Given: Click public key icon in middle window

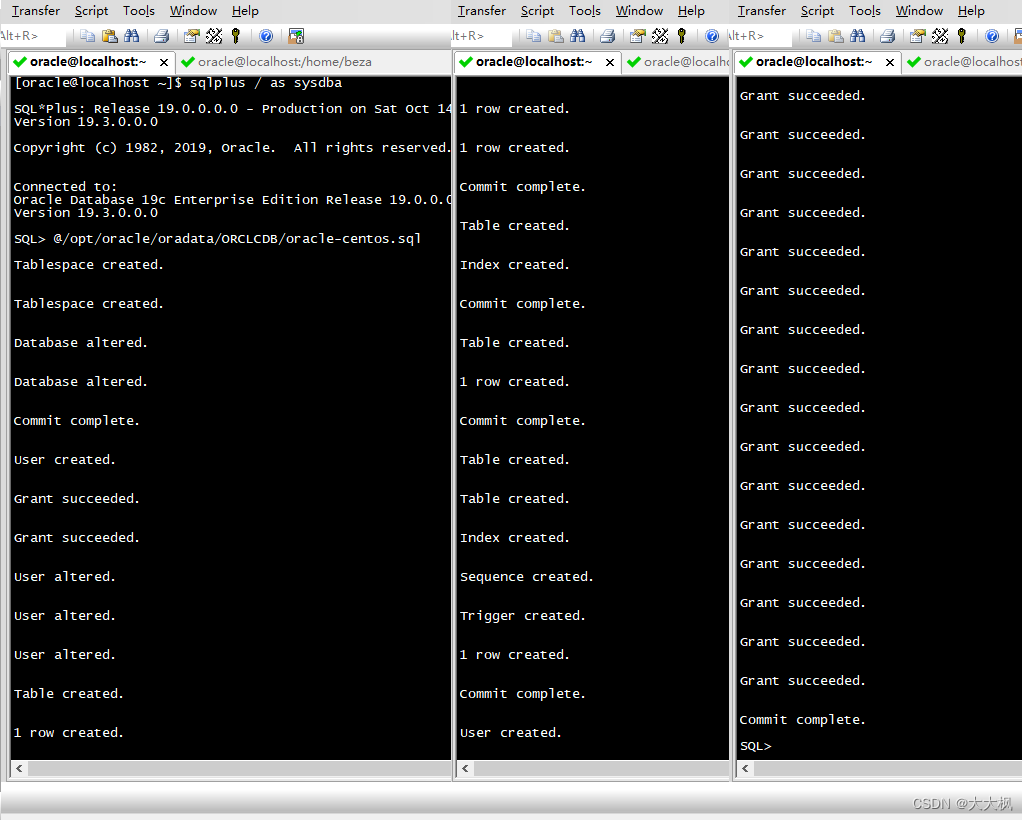Looking at the screenshot, I should [x=682, y=36].
